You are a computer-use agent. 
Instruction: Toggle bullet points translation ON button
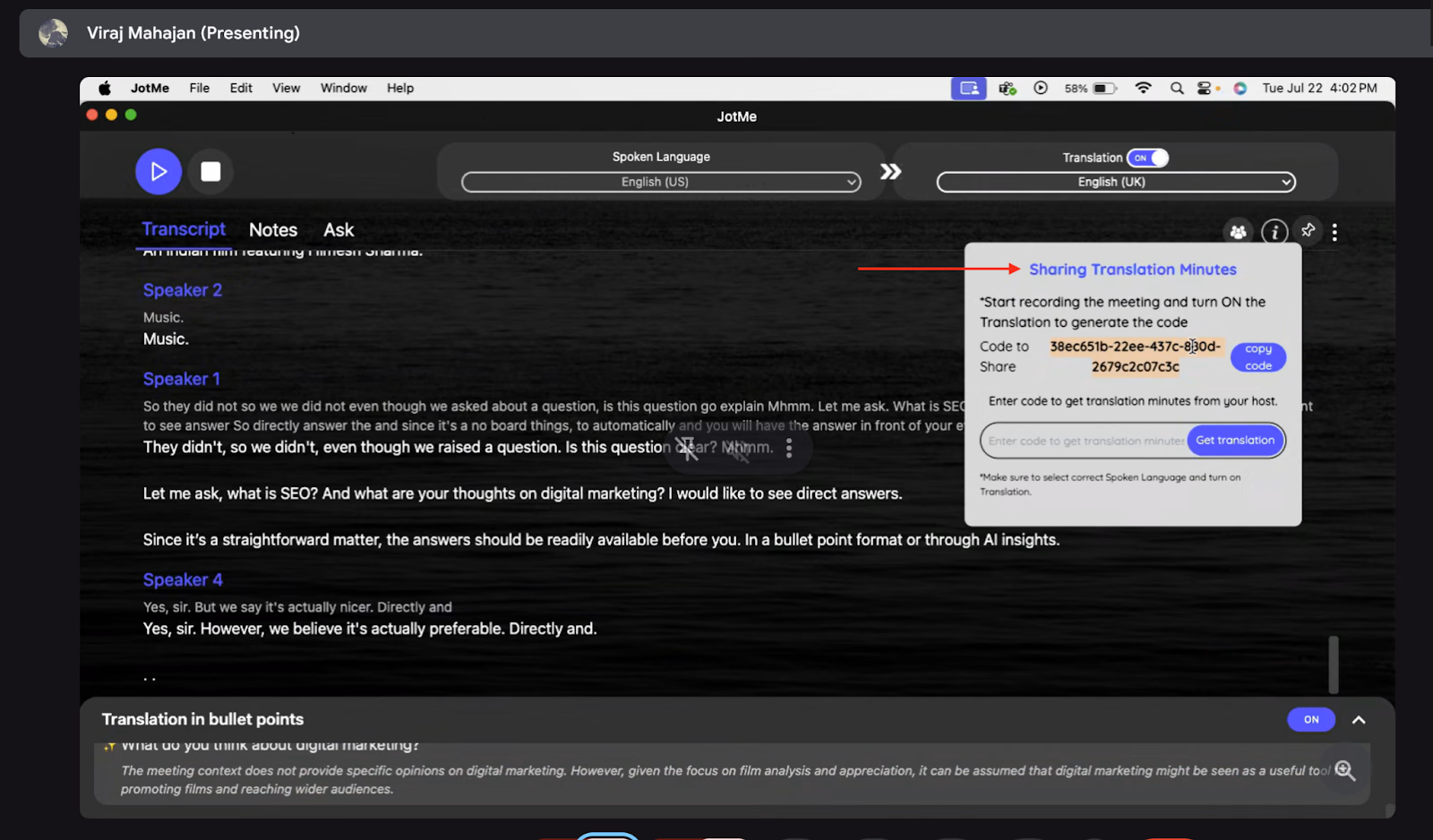1311,719
